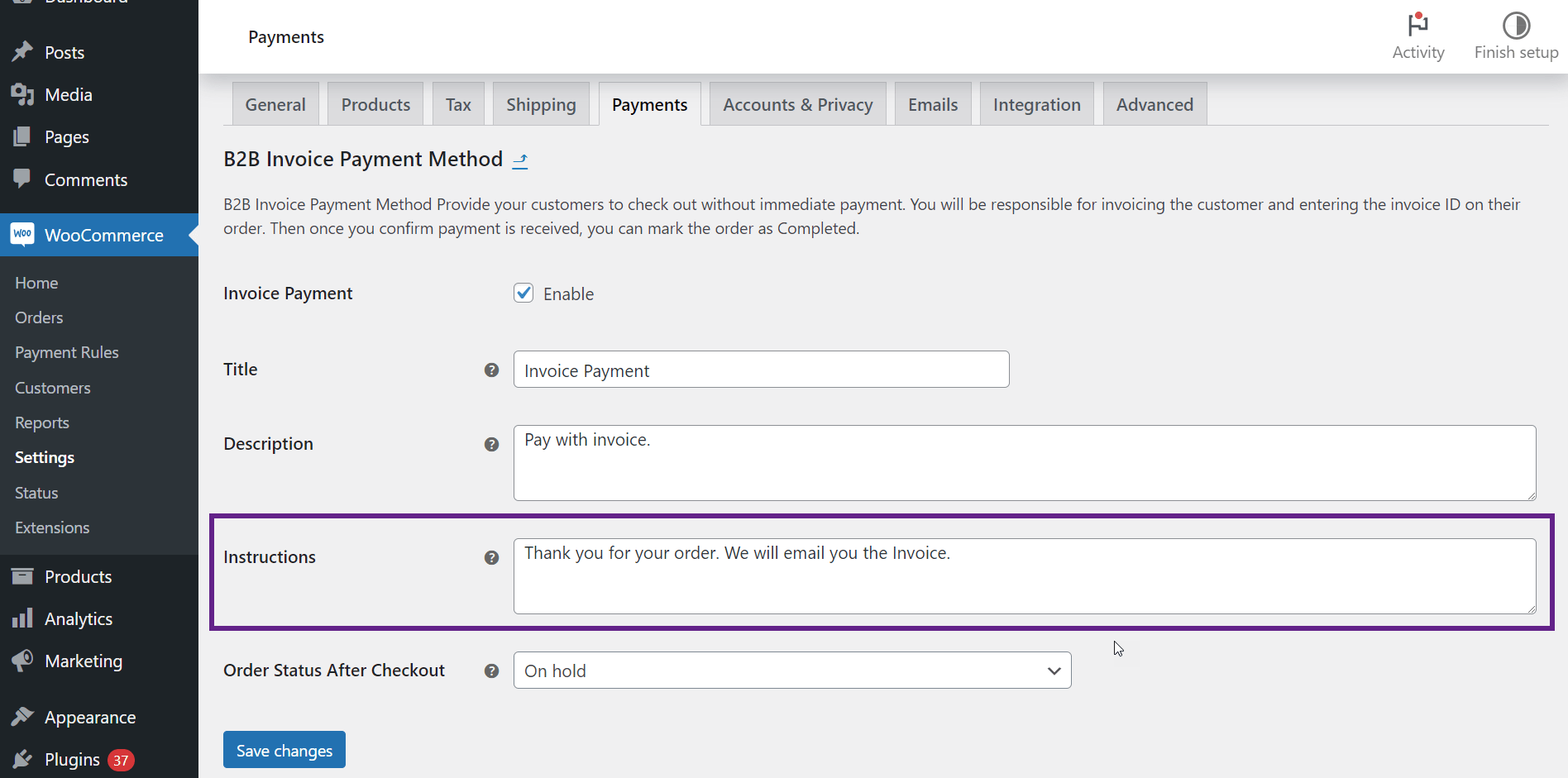This screenshot has width=1568, height=778.
Task: Click the Save changes button
Action: pos(284,750)
